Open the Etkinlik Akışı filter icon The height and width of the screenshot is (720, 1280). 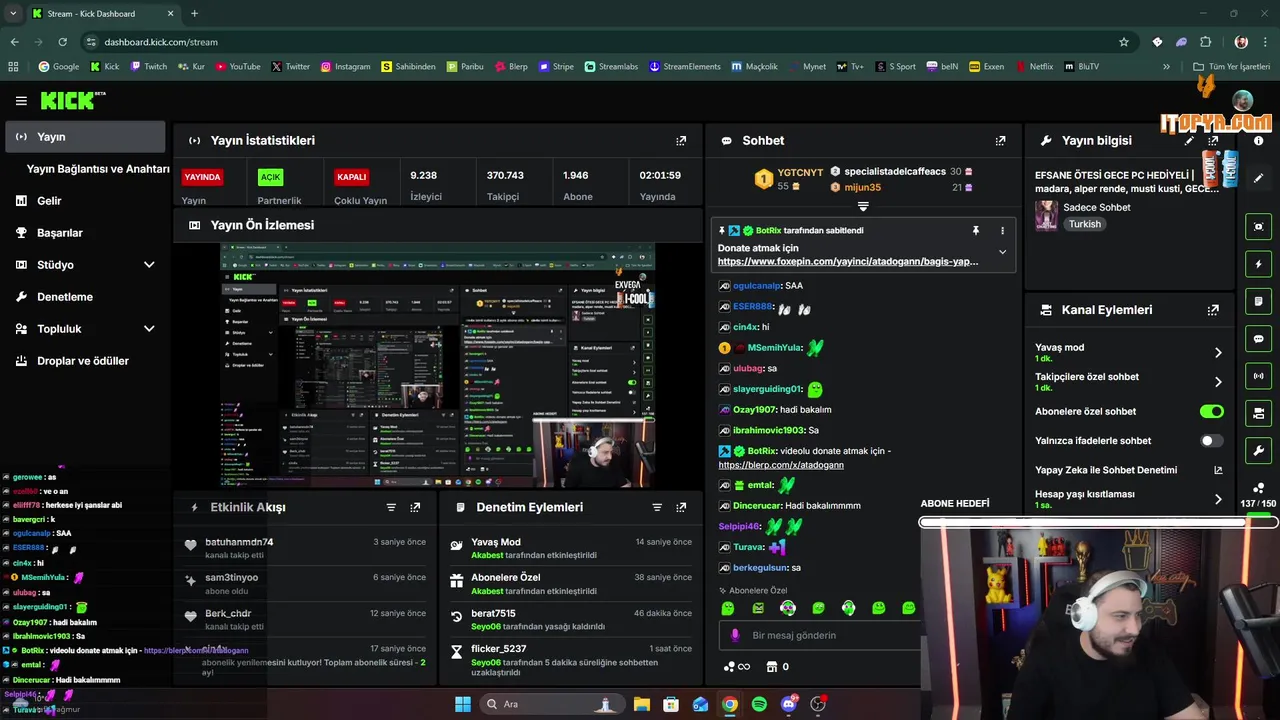pyautogui.click(x=391, y=507)
